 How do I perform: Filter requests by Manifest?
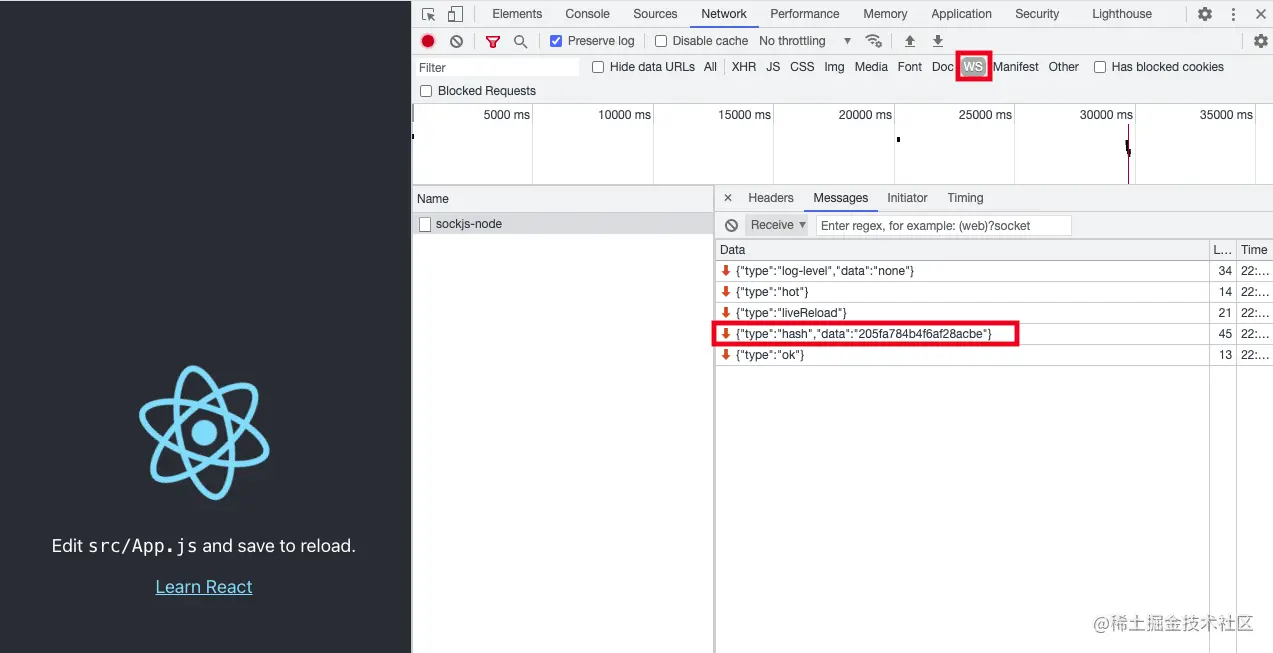tap(1015, 67)
